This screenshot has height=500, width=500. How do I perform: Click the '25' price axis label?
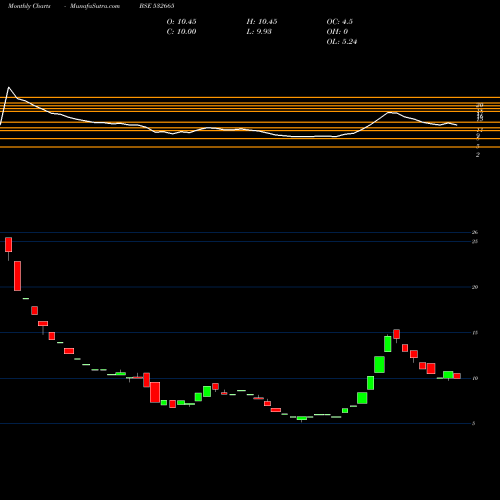point(475,241)
